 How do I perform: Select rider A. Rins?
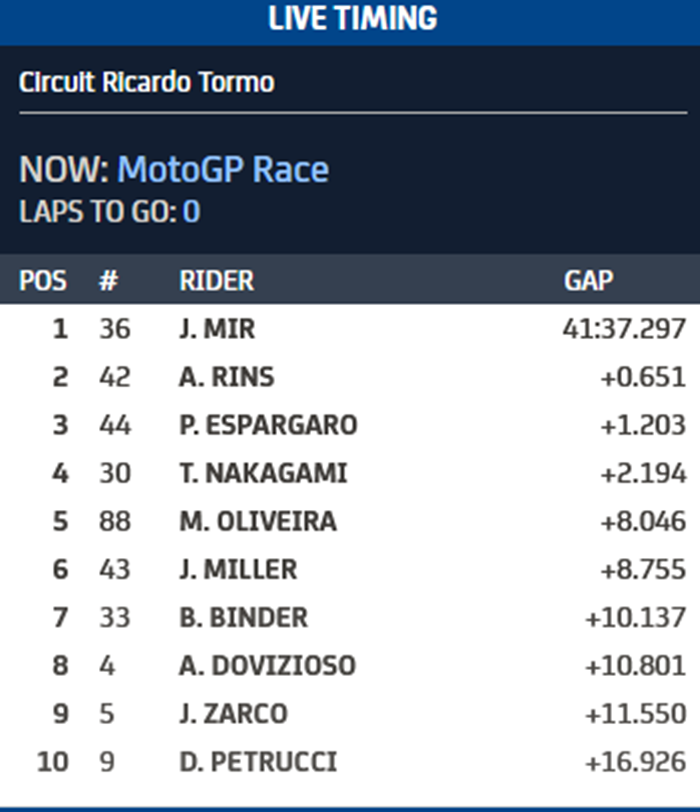226,377
